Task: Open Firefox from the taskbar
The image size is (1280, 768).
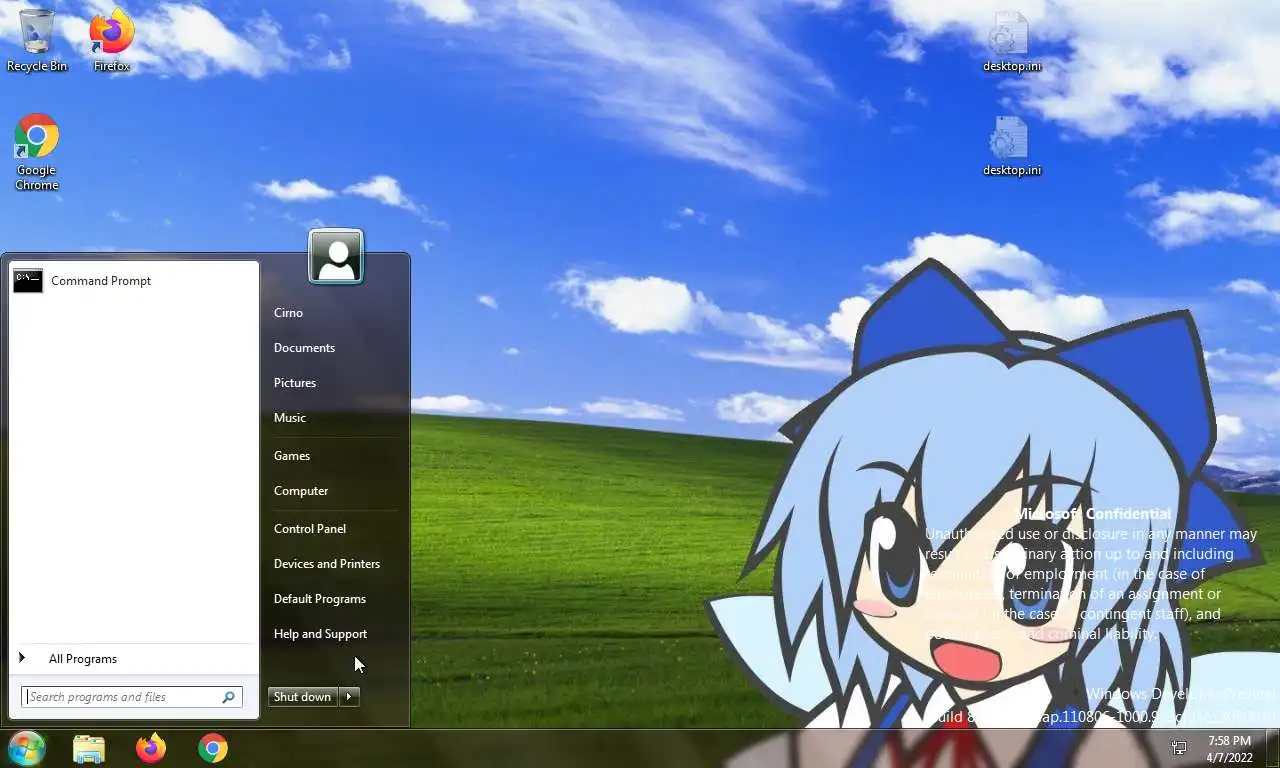Action: pyautogui.click(x=151, y=748)
